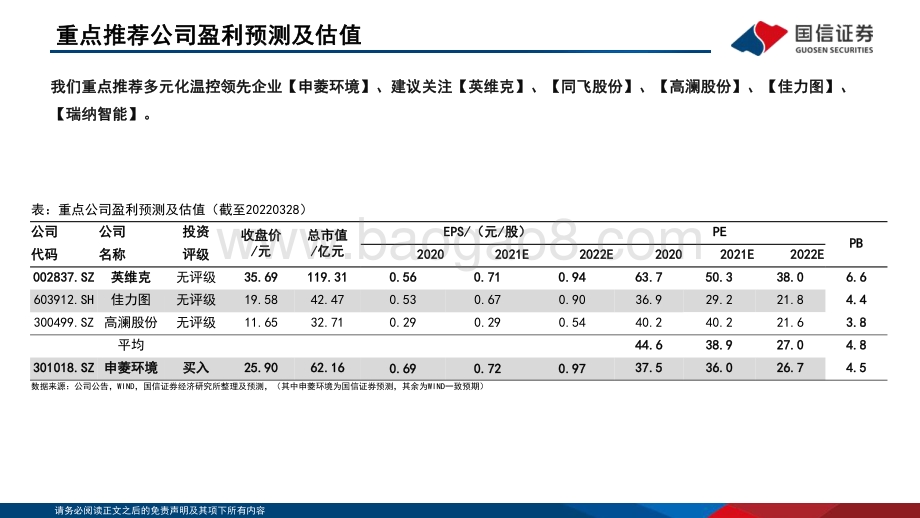
Task: Click average PE value 27.0
Action: [x=790, y=345]
